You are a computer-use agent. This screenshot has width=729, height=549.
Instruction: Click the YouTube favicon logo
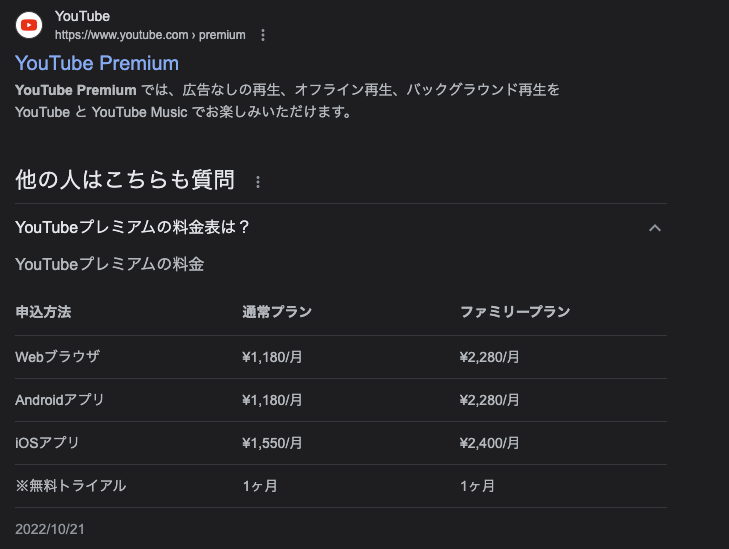(29, 25)
